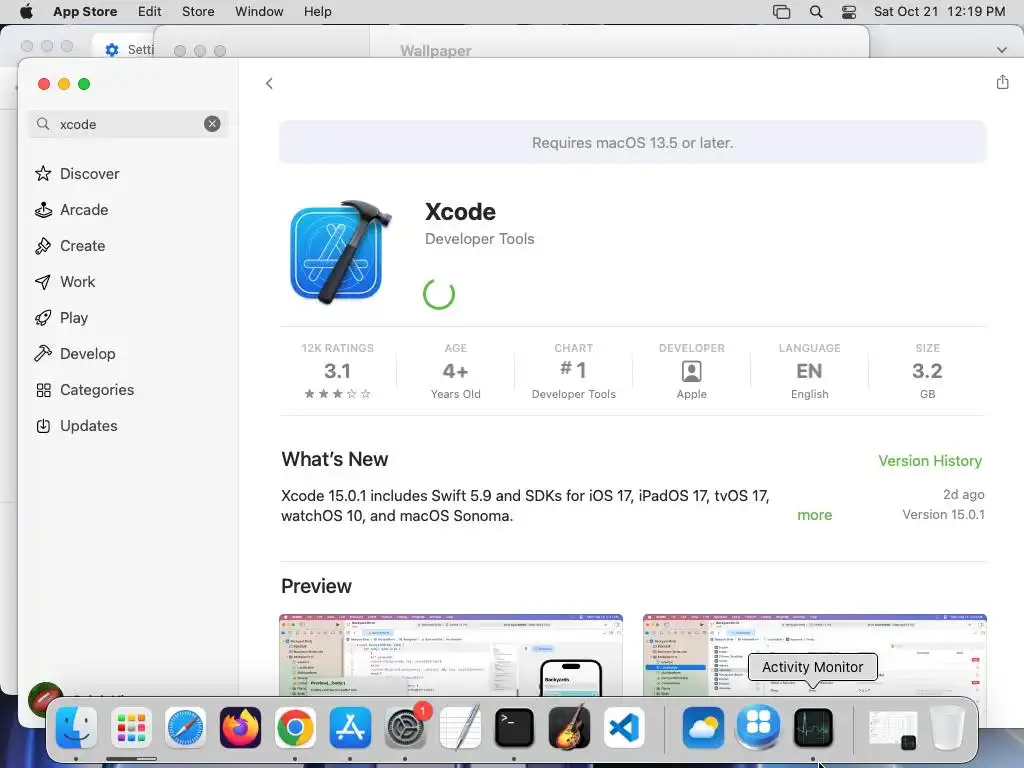Open System Settings from the Dock
The height and width of the screenshot is (768, 1024).
[x=405, y=728]
